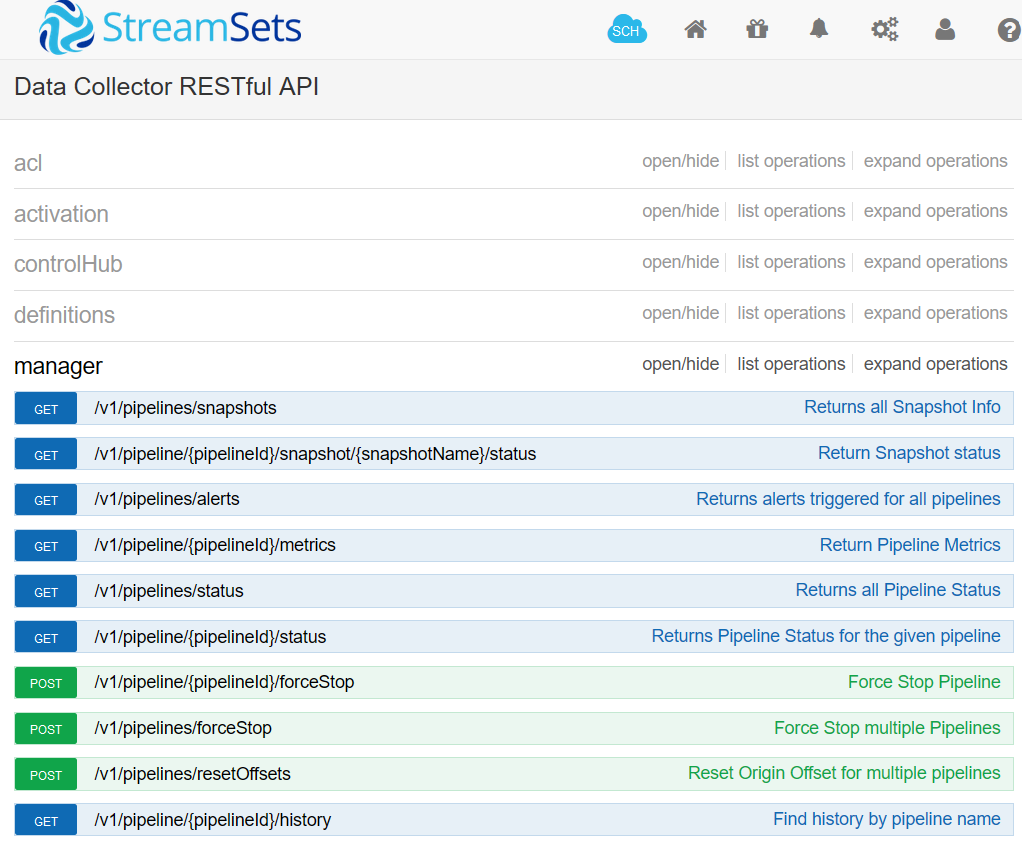Expand the definitions API section
The width and height of the screenshot is (1022, 842).
click(x=65, y=315)
